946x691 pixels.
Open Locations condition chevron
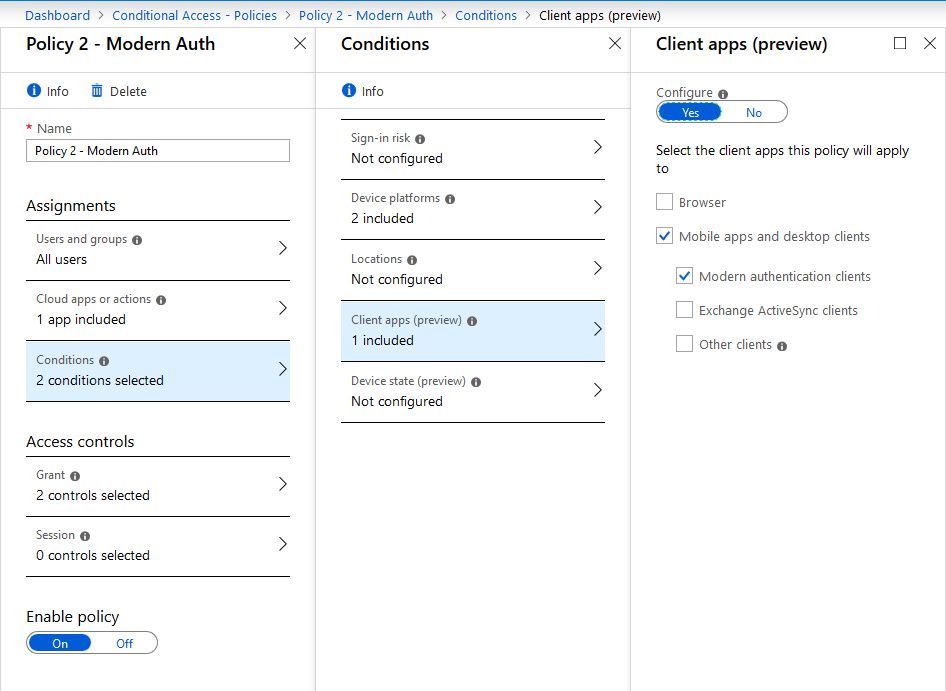[598, 268]
